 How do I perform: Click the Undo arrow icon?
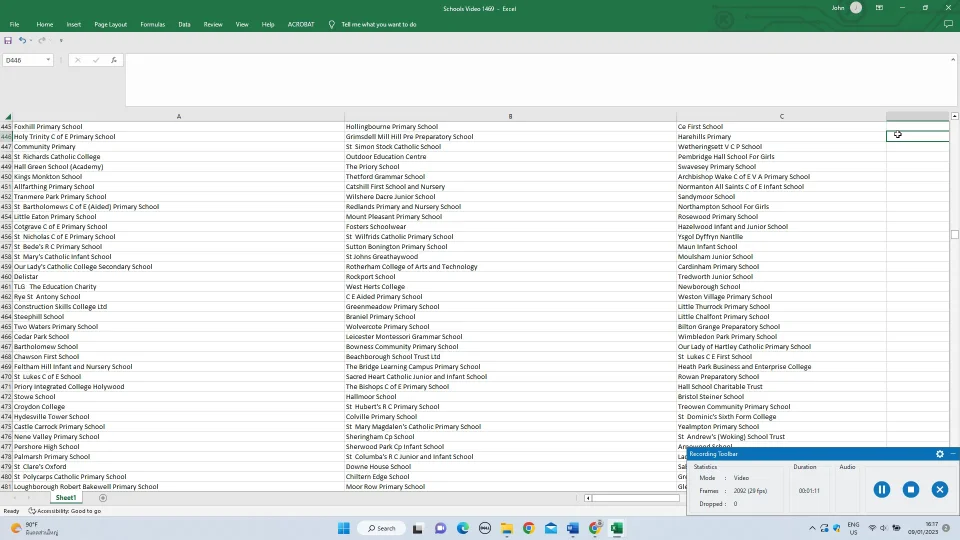point(21,40)
